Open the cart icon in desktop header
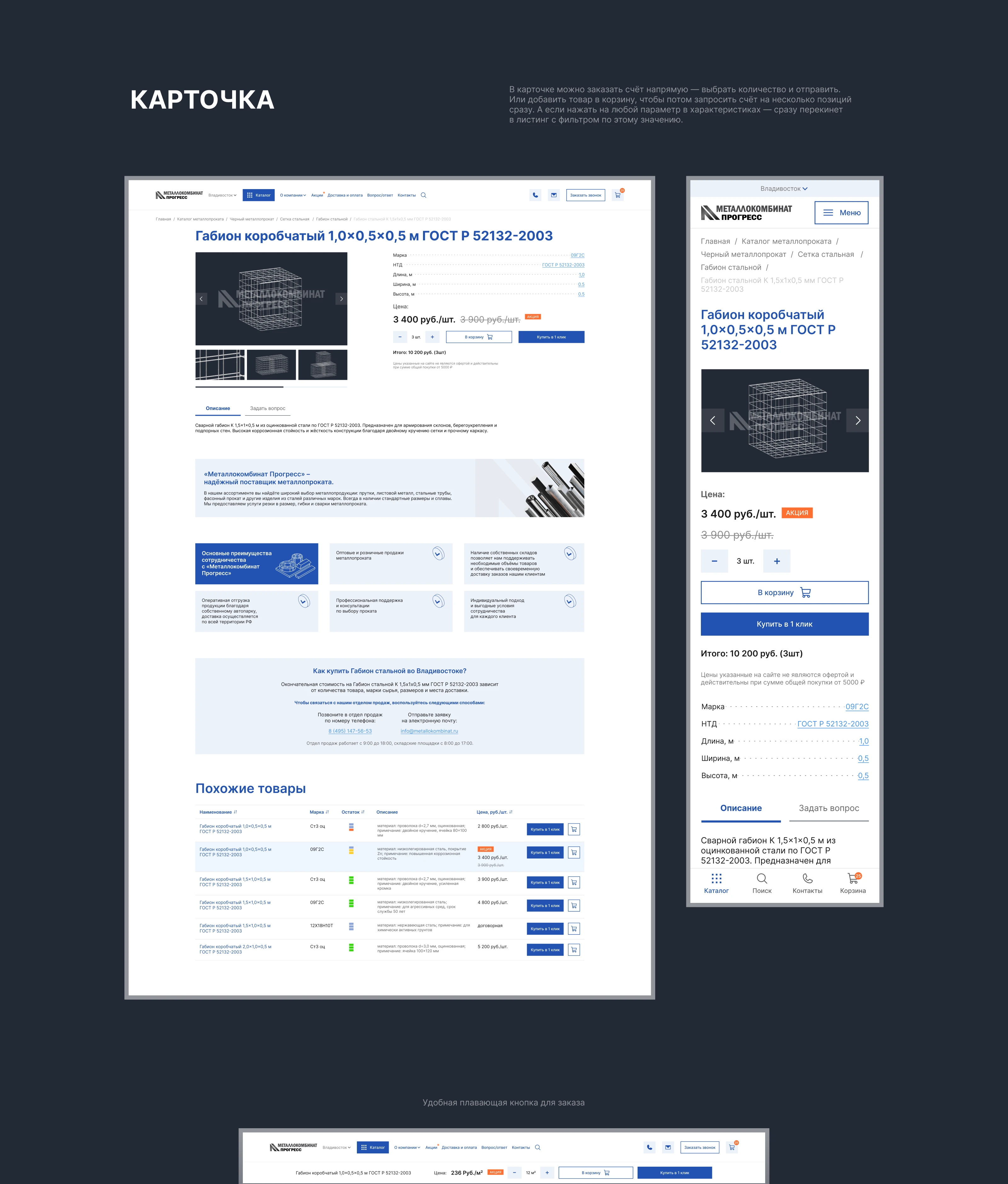This screenshot has width=1008, height=1184. point(617,195)
